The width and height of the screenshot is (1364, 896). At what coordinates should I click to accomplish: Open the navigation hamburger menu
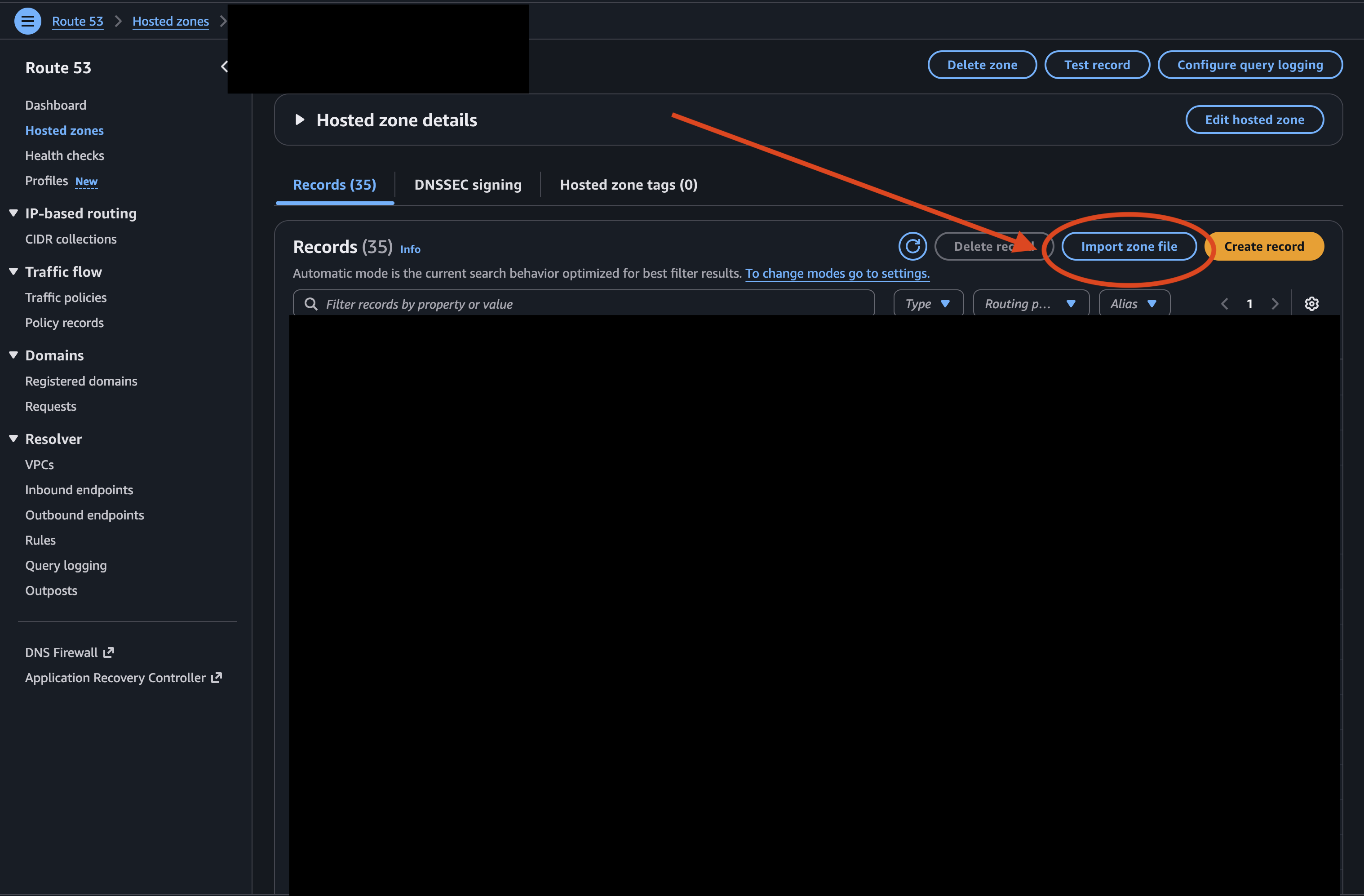pos(27,21)
